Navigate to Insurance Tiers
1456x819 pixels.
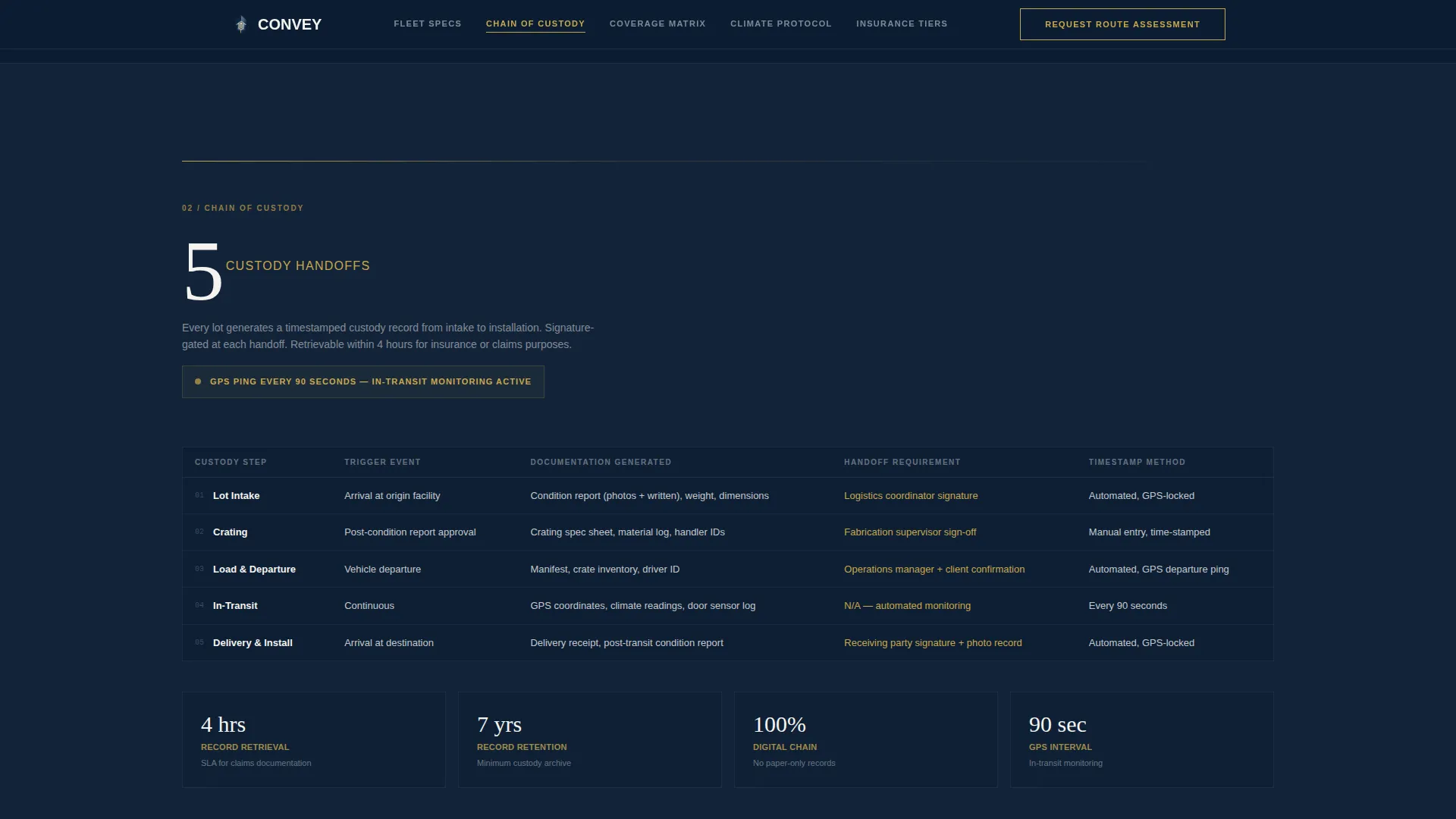902,24
